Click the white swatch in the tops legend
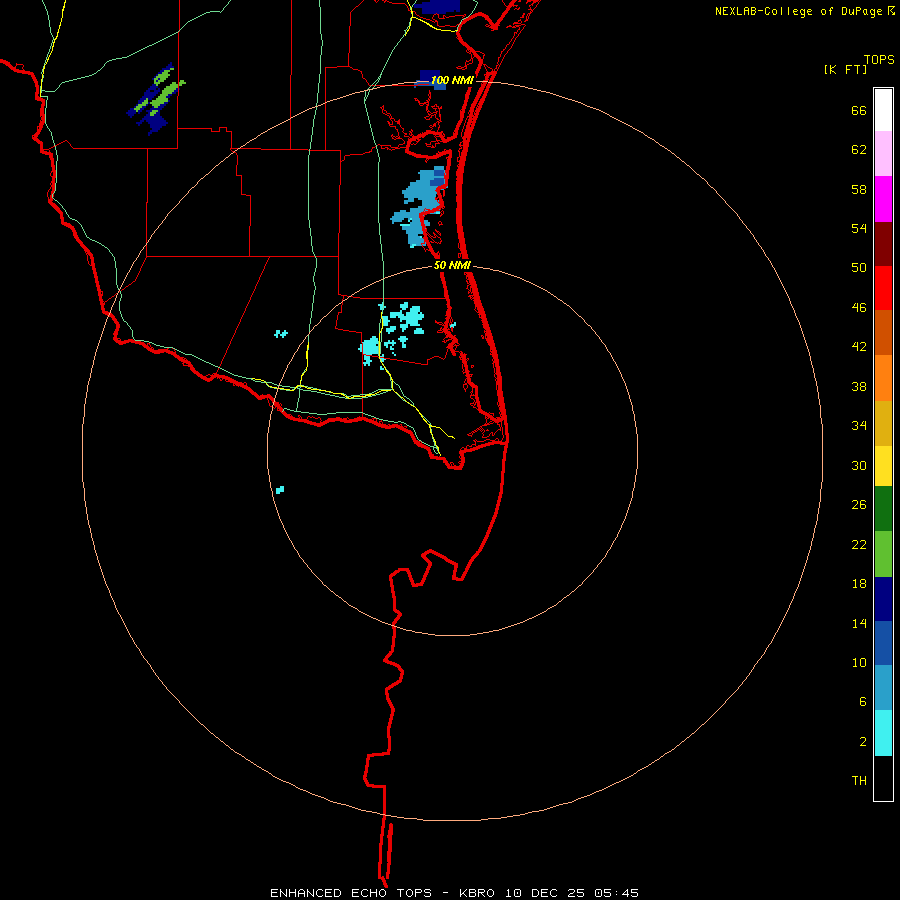 coord(883,110)
